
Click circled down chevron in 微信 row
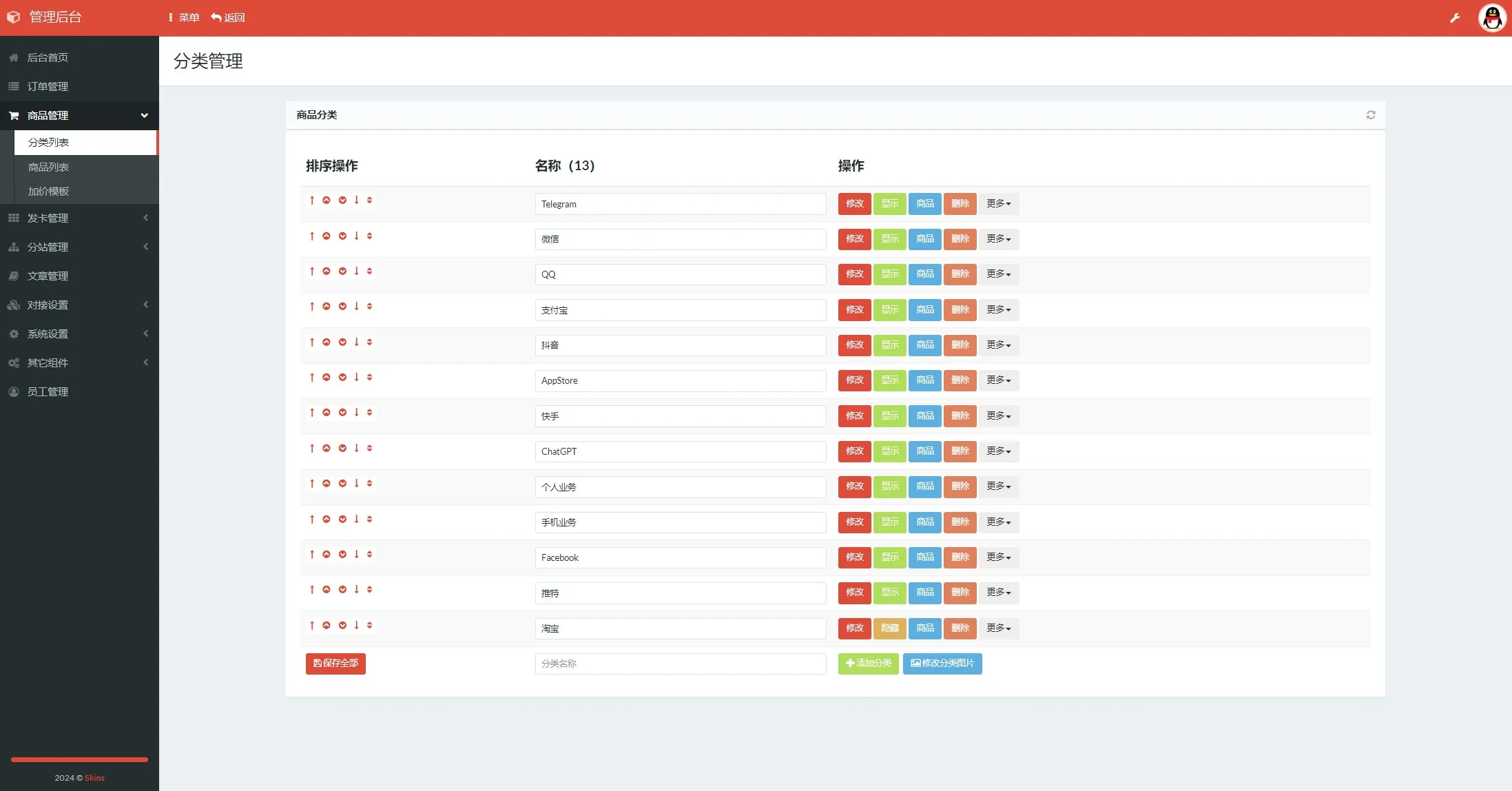pos(342,236)
